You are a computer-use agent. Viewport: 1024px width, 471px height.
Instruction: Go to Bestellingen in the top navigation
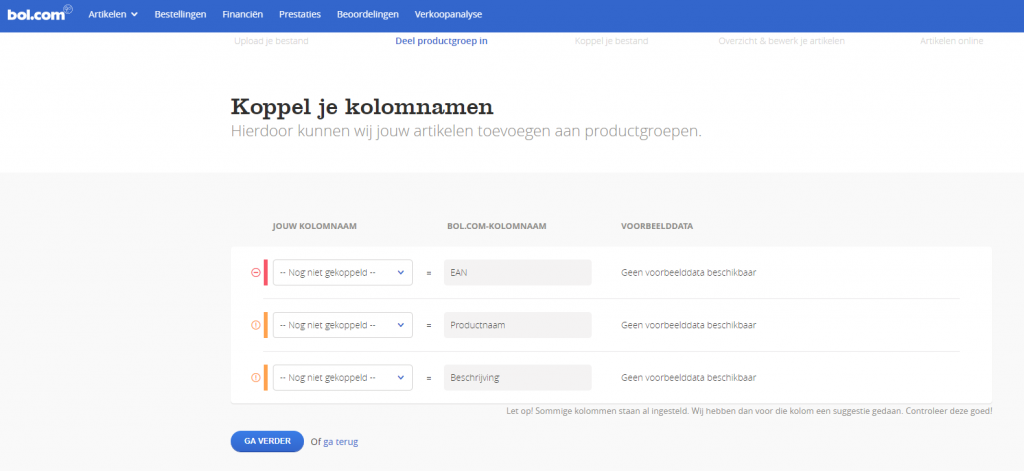point(180,14)
